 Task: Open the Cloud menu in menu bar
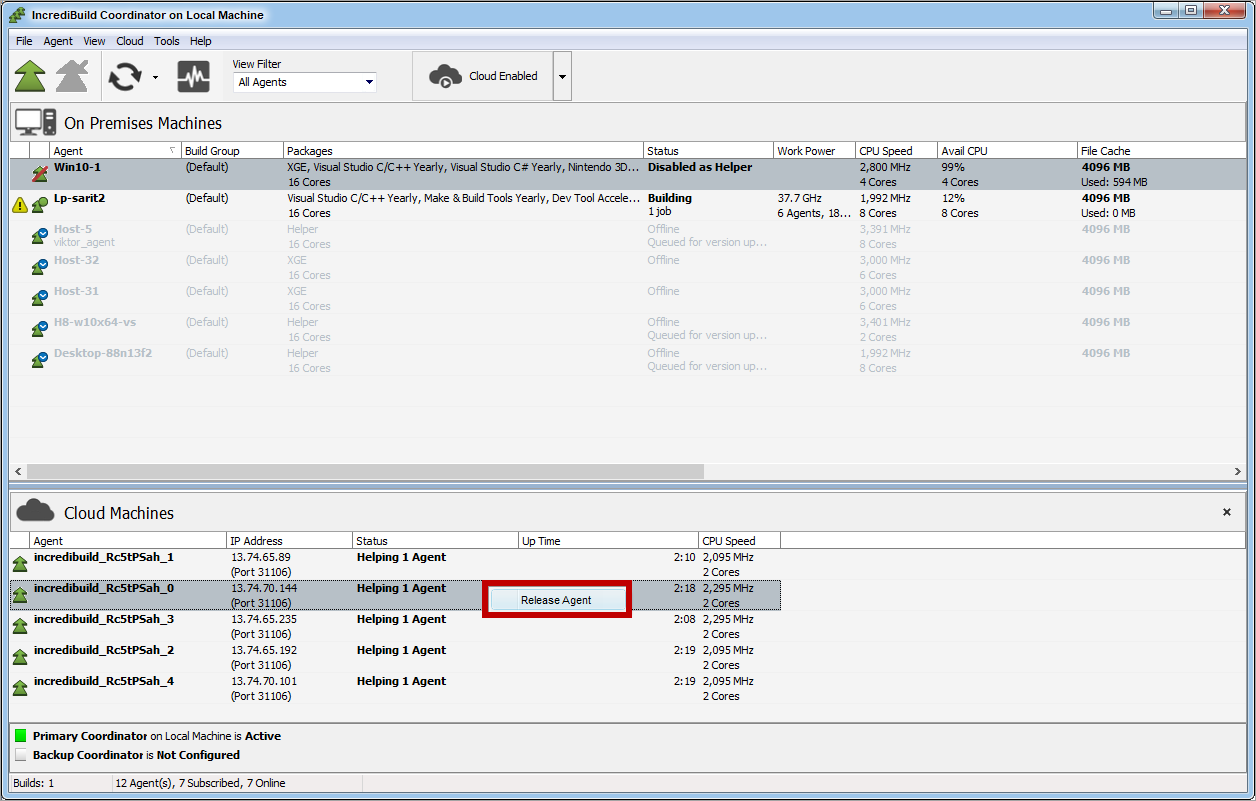pyautogui.click(x=130, y=41)
